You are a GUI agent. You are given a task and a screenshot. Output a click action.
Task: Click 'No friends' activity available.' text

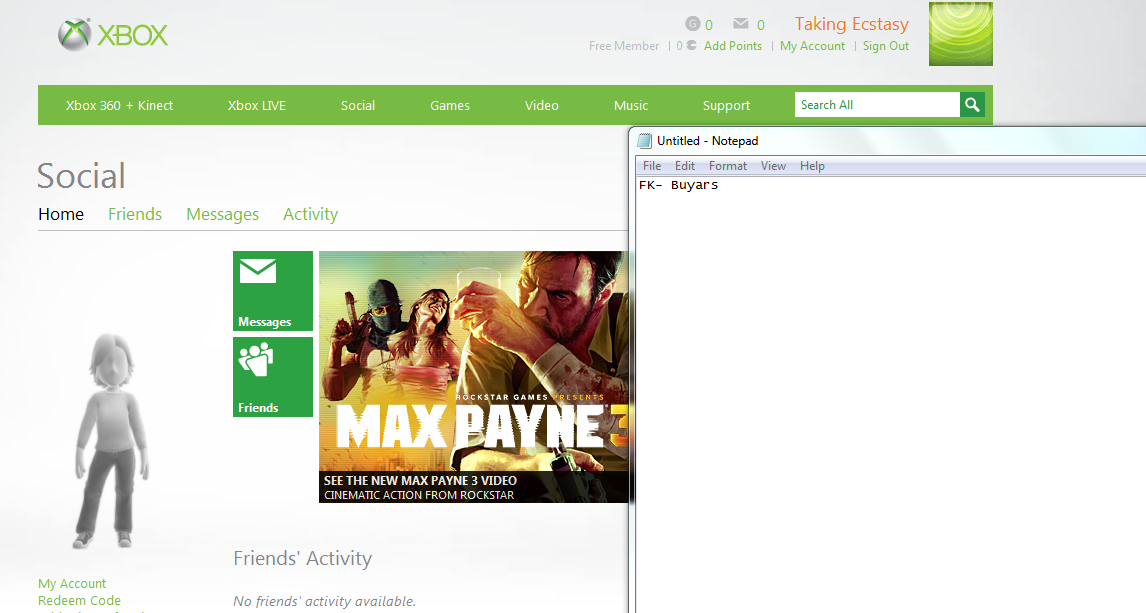click(x=325, y=601)
